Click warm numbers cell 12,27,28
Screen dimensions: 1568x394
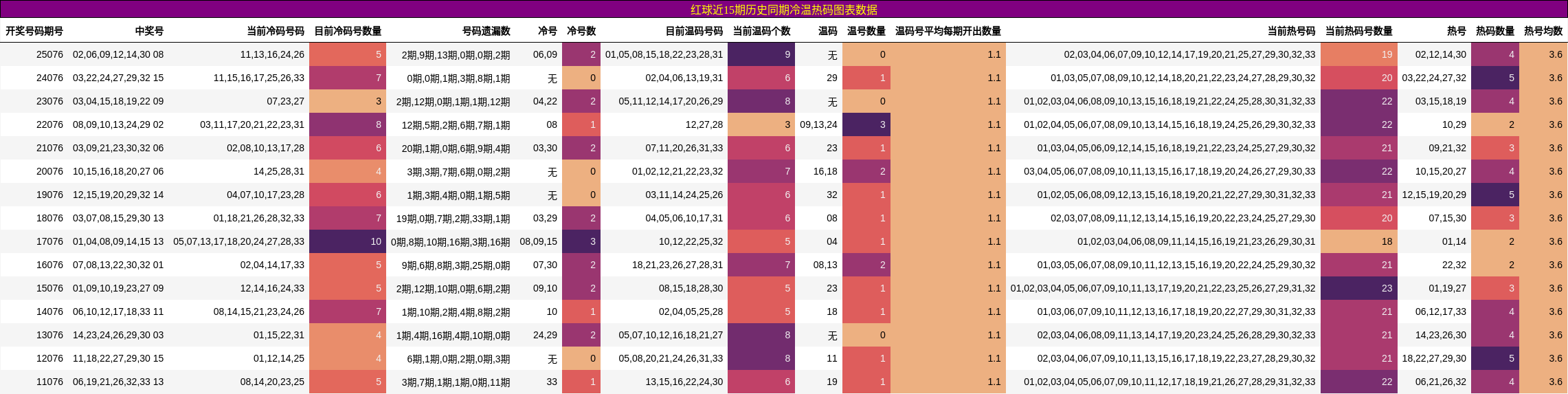(704, 124)
